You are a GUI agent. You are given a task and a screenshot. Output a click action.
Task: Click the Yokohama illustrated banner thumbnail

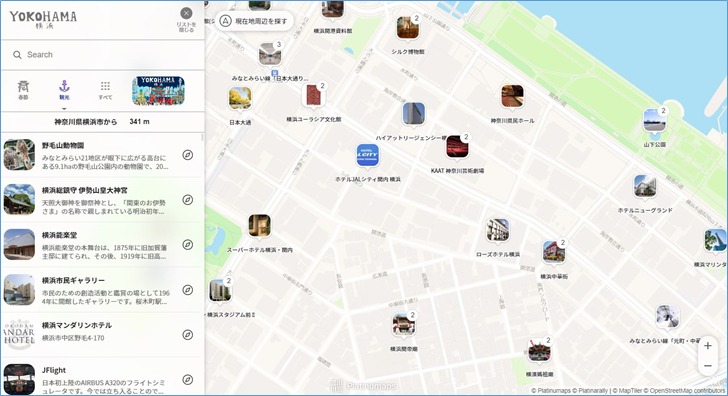click(158, 91)
